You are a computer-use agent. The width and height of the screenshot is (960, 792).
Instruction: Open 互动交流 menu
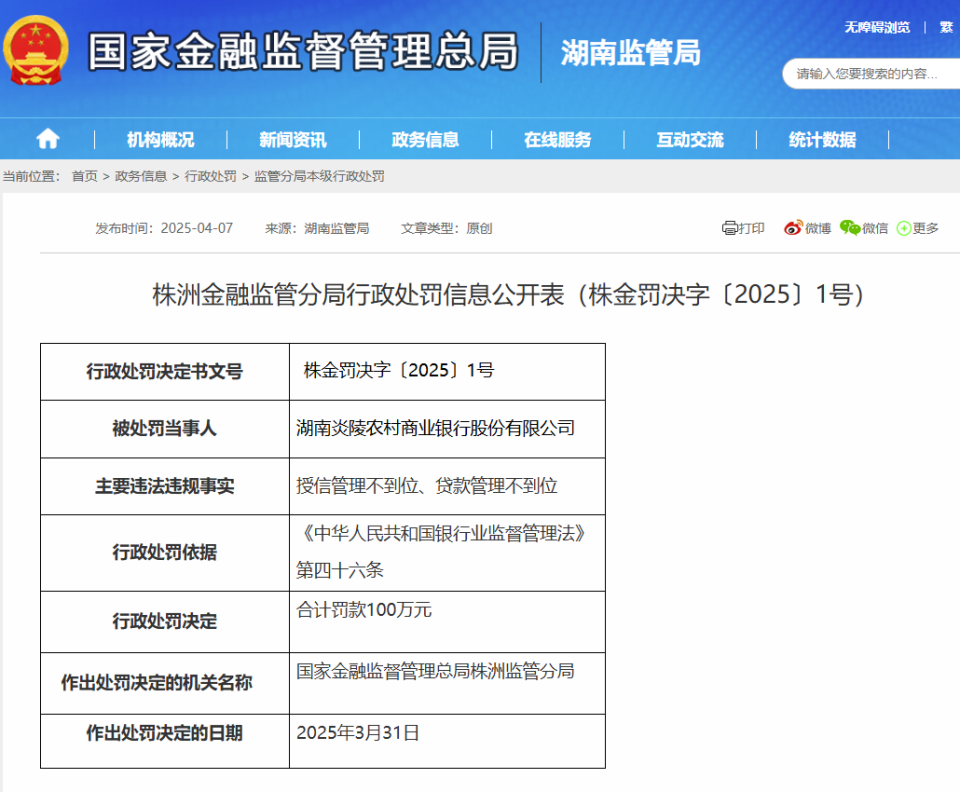click(690, 140)
